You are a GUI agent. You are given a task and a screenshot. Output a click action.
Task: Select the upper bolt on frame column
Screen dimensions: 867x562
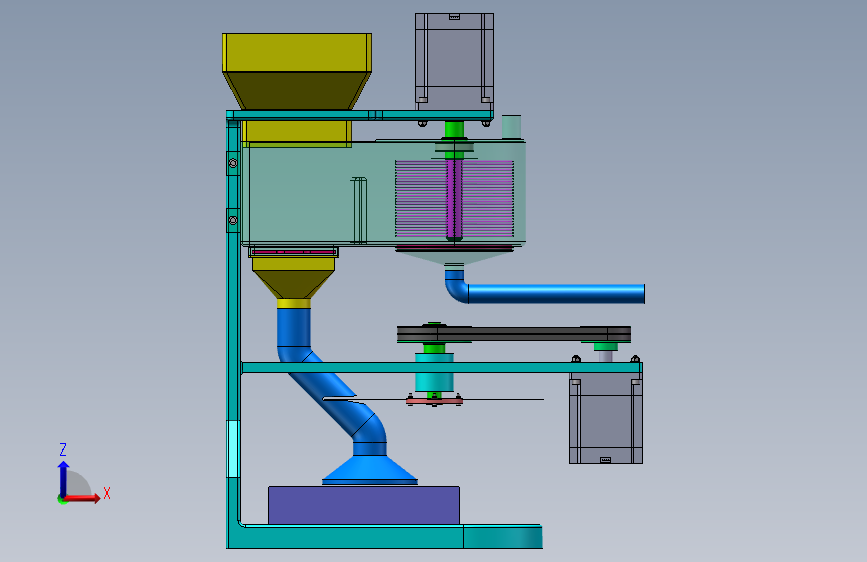(x=233, y=163)
